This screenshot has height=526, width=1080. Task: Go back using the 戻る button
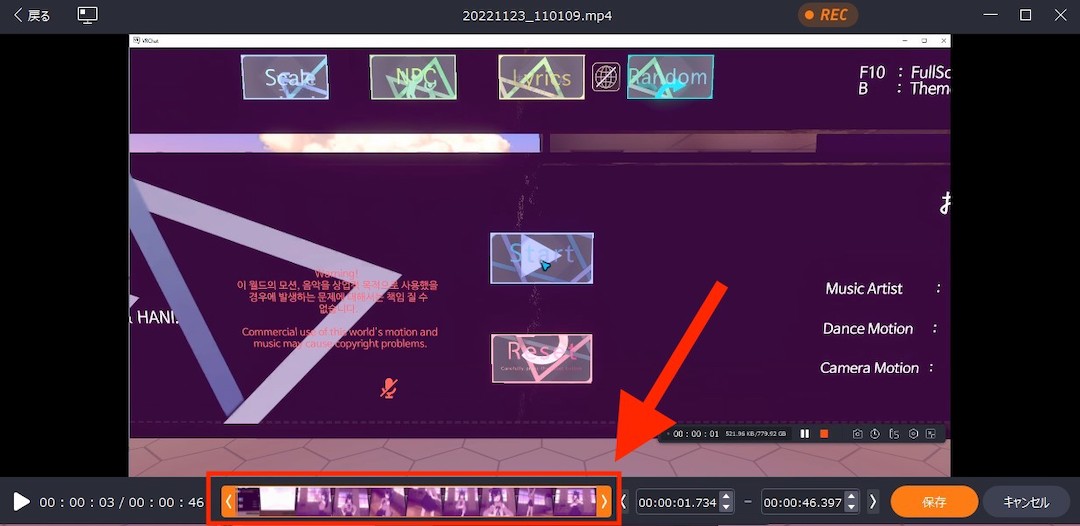(x=31, y=15)
